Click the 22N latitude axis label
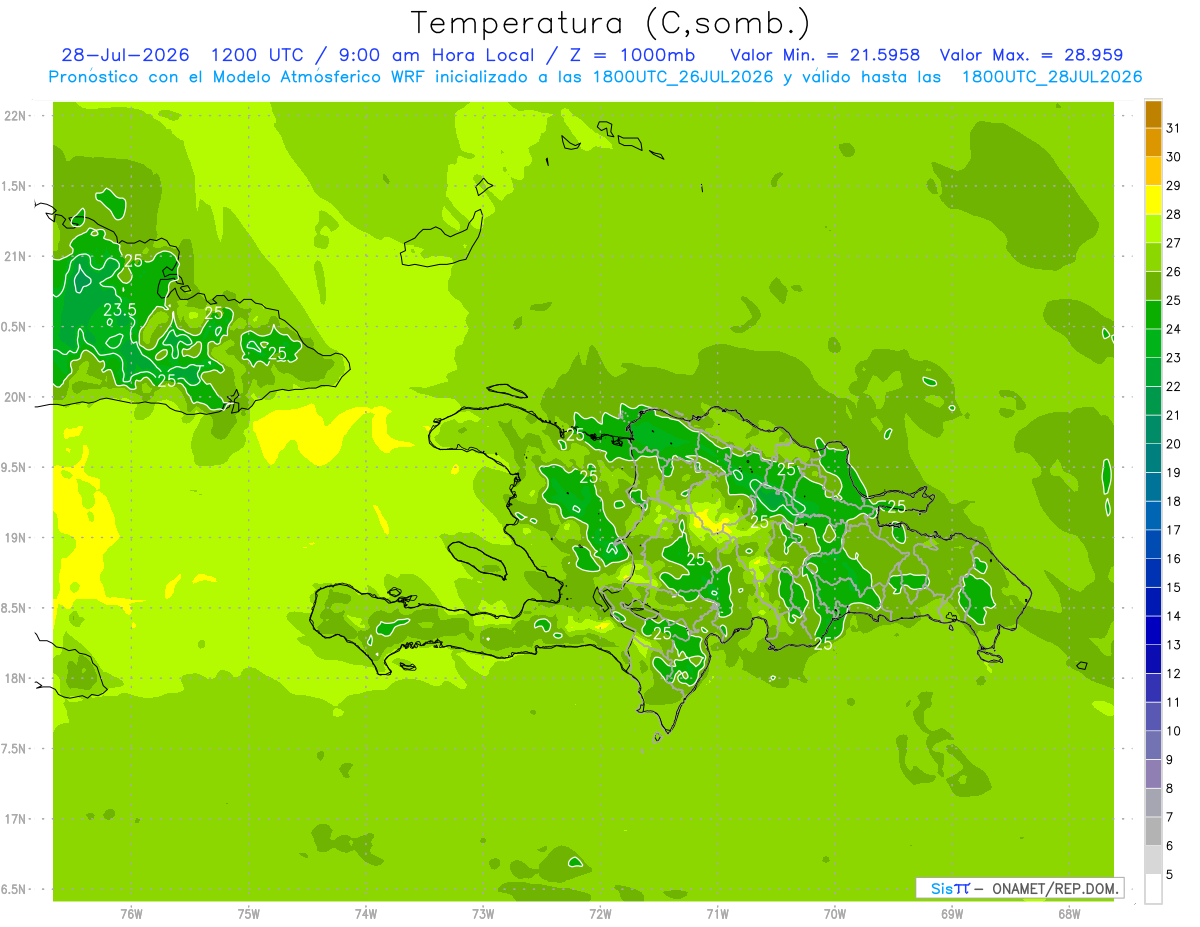 click(x=15, y=116)
